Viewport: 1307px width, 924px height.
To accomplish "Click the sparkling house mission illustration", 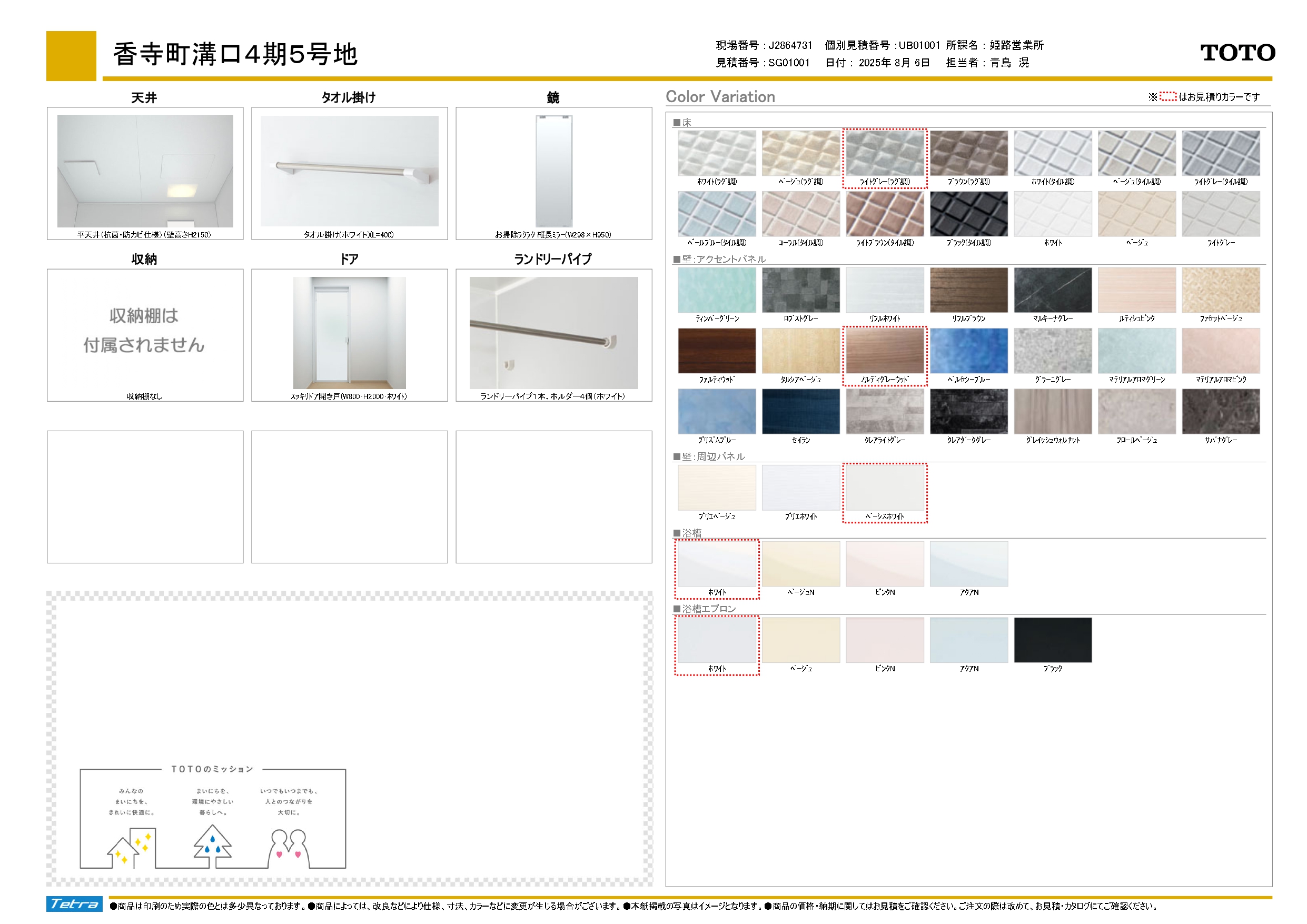I will click(132, 848).
